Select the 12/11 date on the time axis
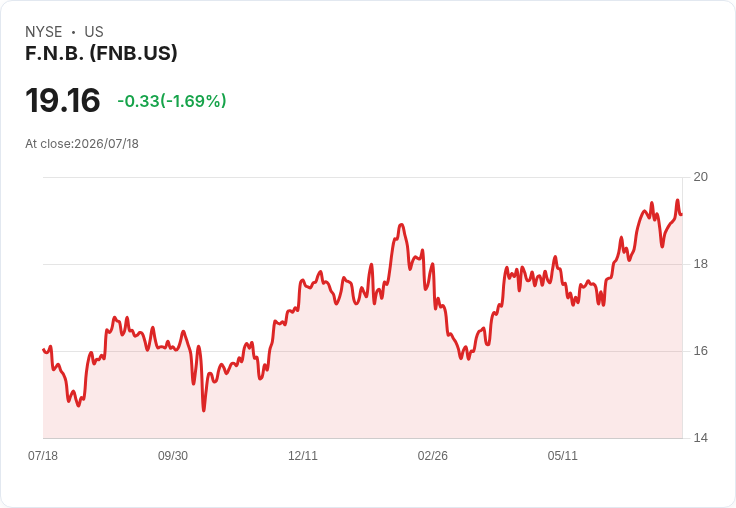The height and width of the screenshot is (508, 736). [x=303, y=456]
